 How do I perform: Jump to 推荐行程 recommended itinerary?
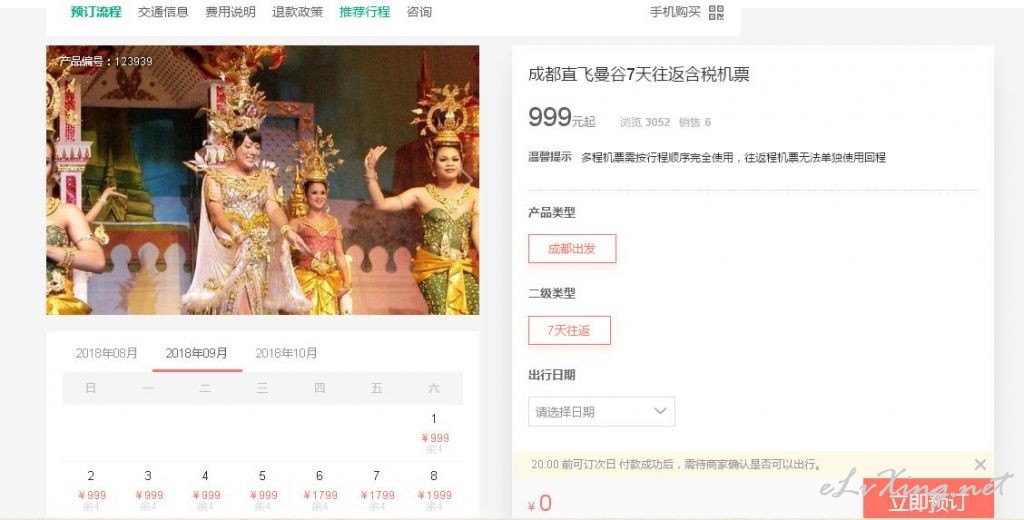(364, 12)
